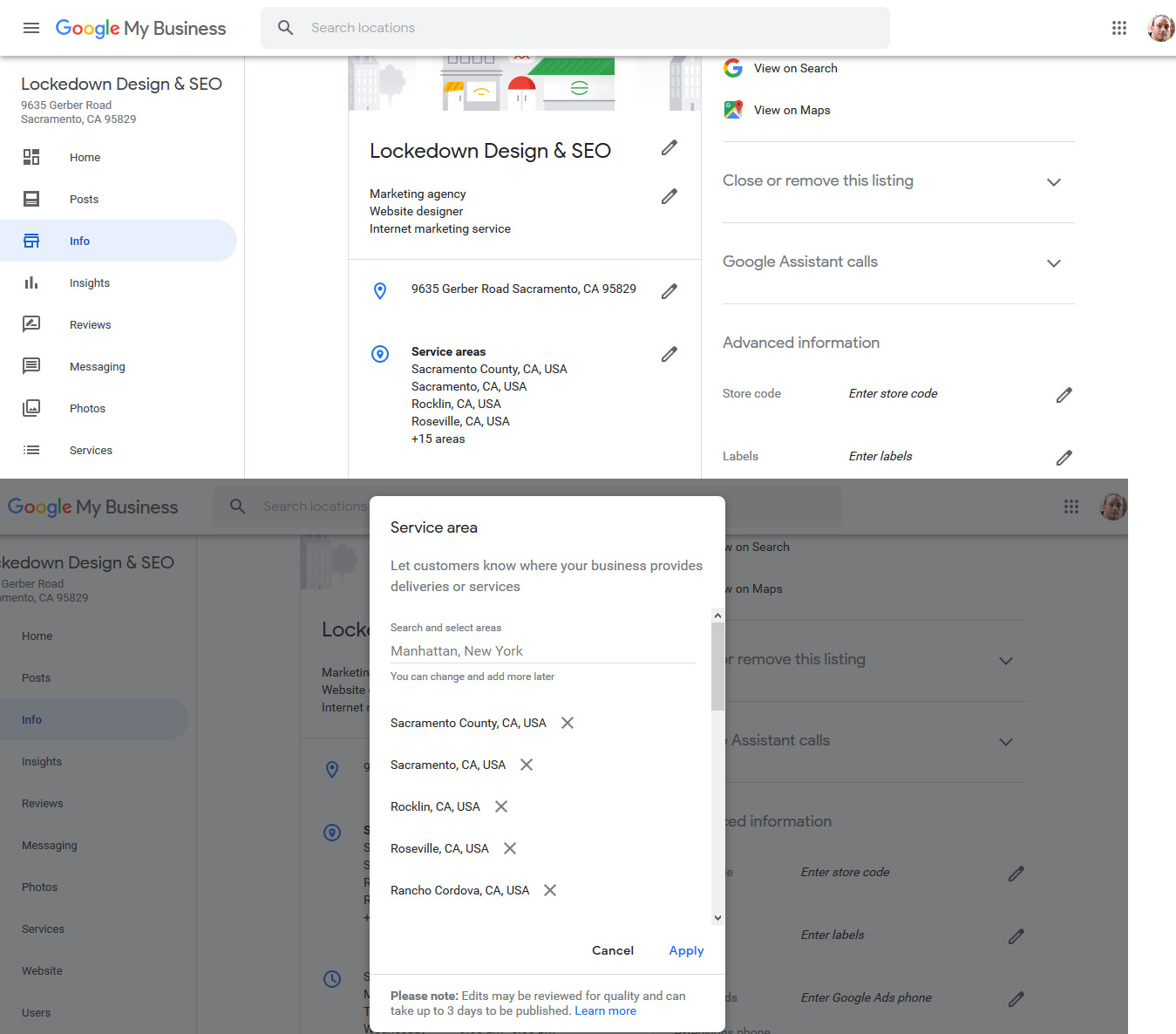Viewport: 1176px width, 1034px height.
Task: Remove Roseville, CA, USA service area
Action: click(510, 848)
